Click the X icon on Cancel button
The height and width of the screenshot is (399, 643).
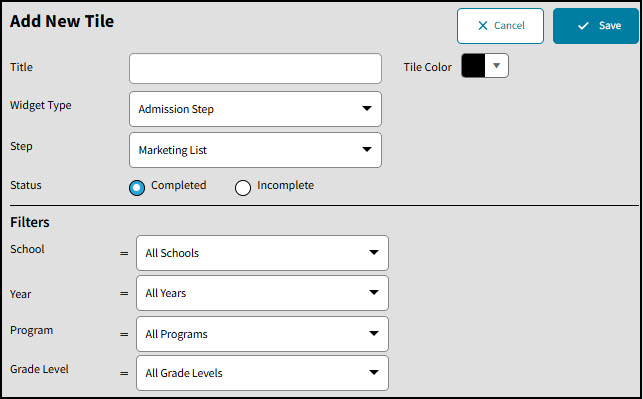pos(483,25)
